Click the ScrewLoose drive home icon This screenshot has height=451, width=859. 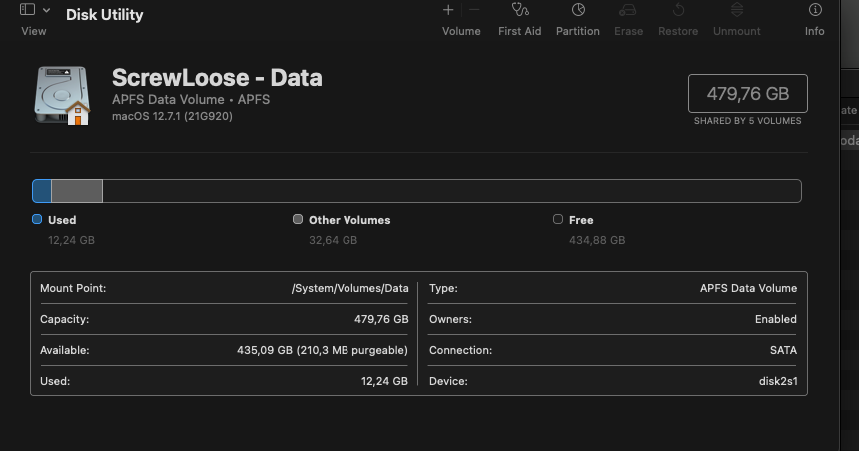62,95
